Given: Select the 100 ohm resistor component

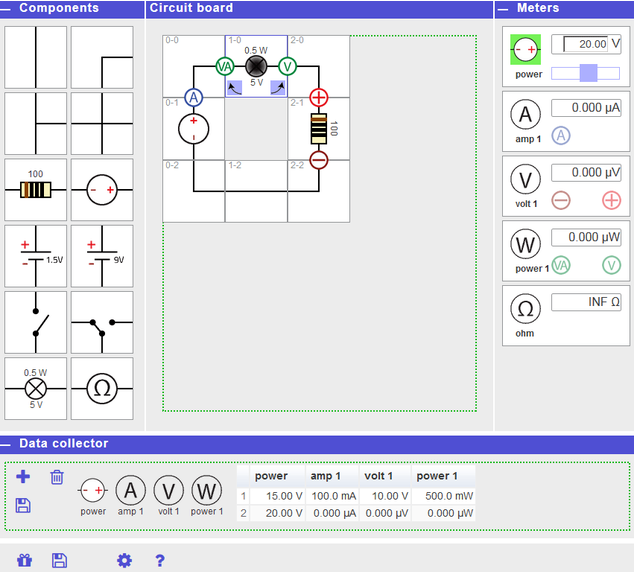Looking at the screenshot, I should tap(36, 190).
